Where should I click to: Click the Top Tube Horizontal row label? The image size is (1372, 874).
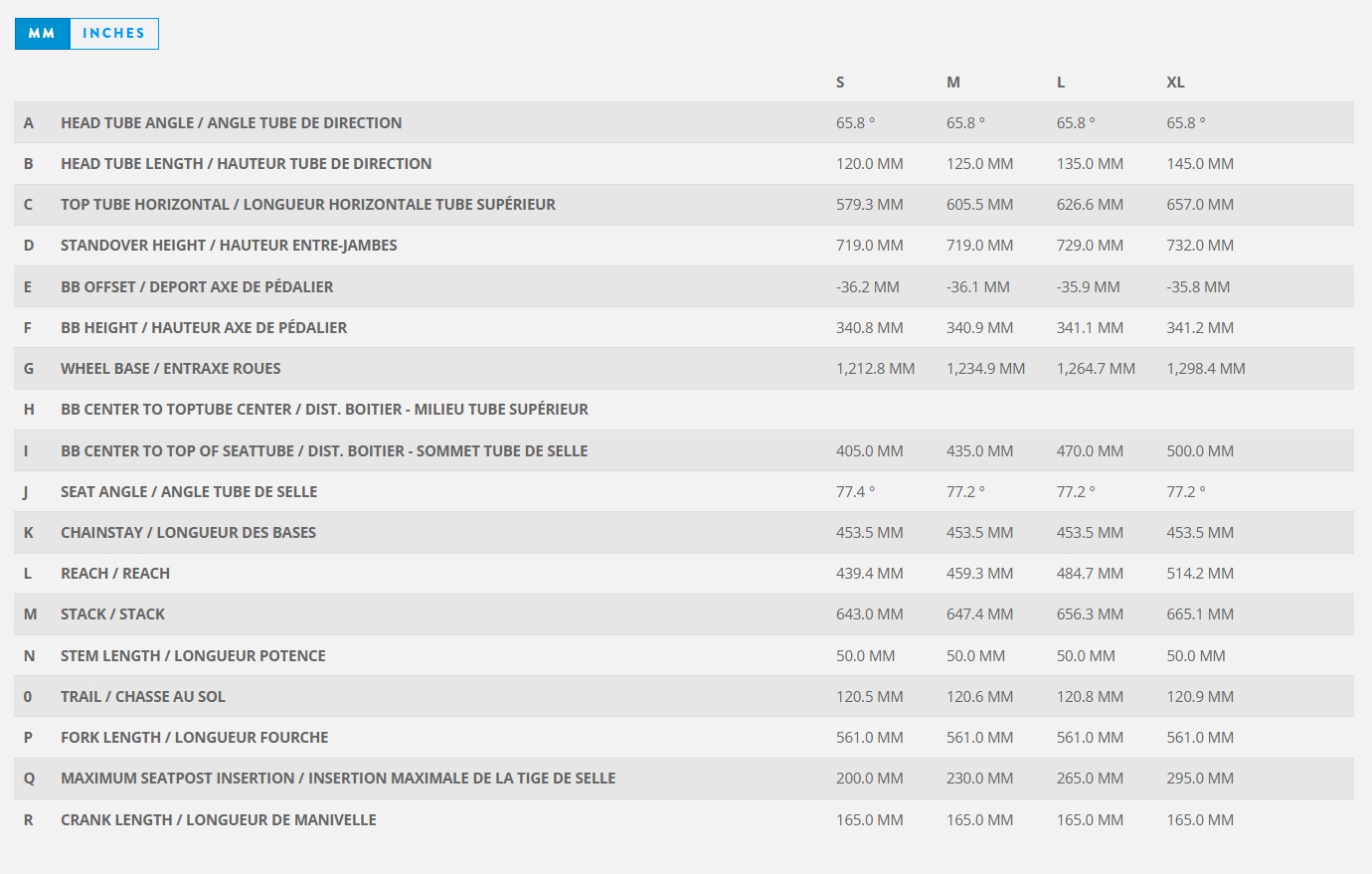point(307,205)
